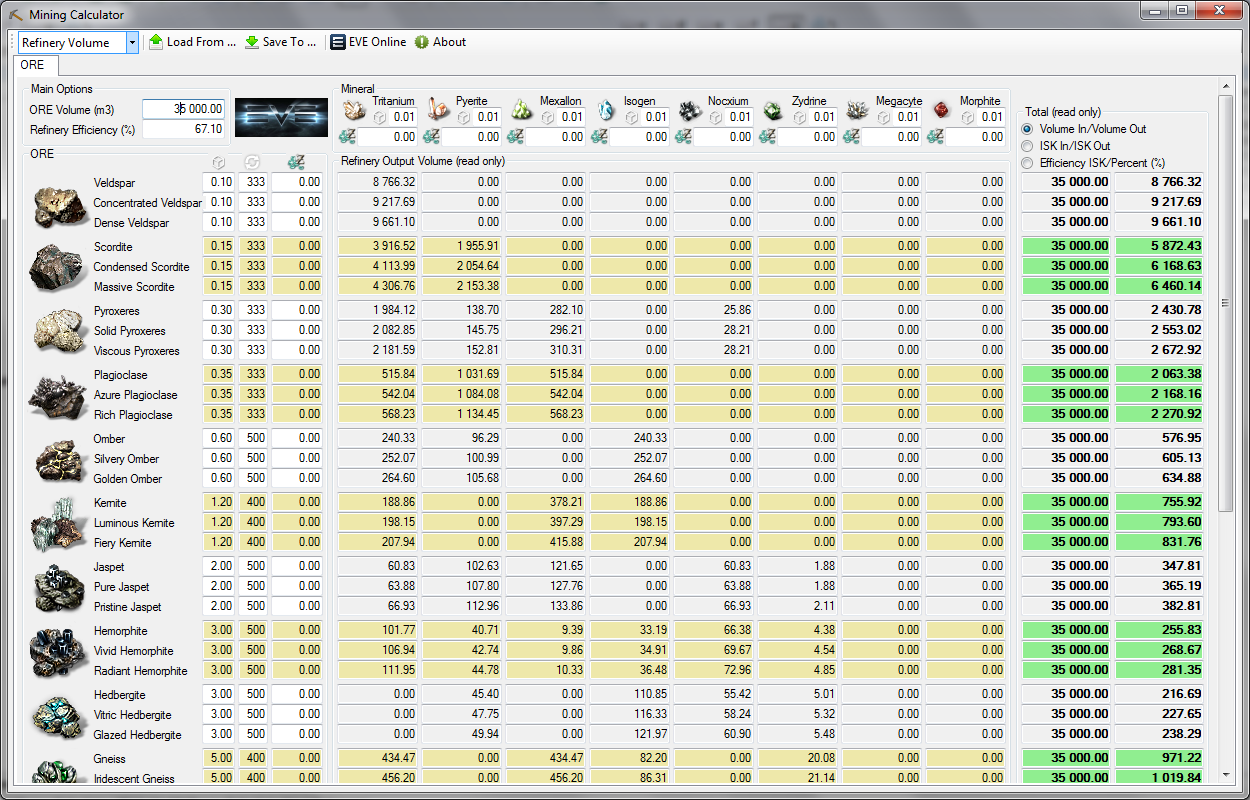
Task: Click the Refinery Efficiency percent field
Action: [x=183, y=129]
